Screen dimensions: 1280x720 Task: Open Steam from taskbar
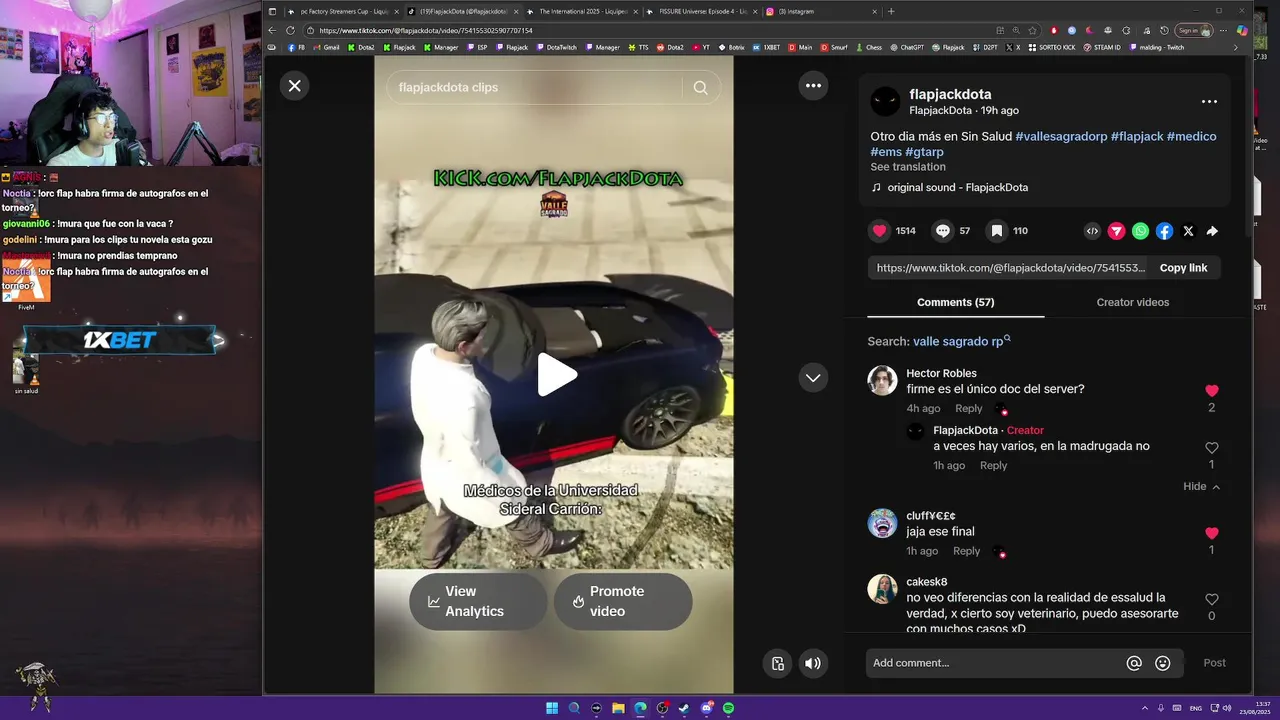coord(684,708)
